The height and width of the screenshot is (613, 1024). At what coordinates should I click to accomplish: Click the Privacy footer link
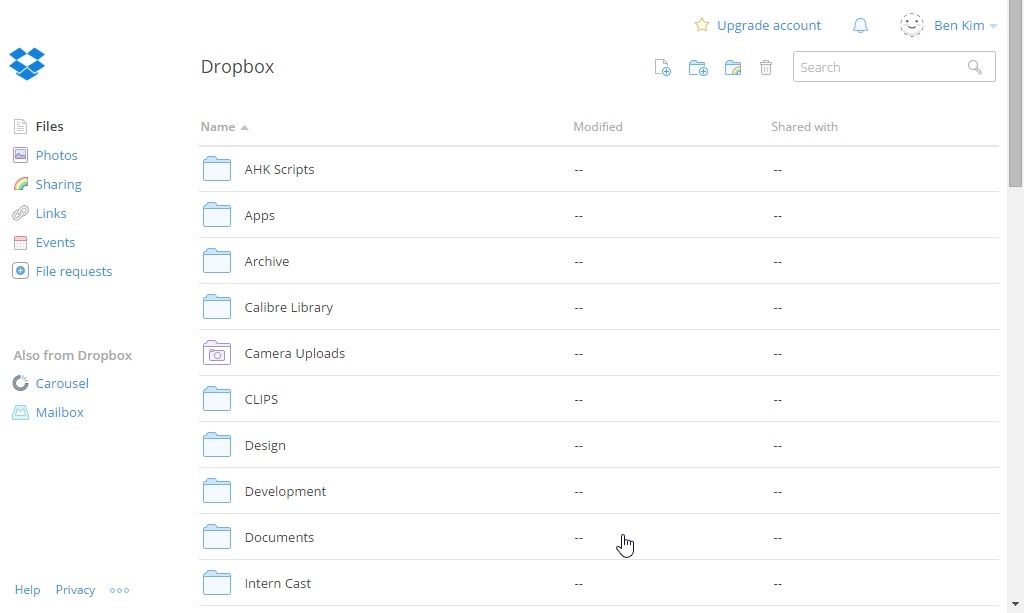[75, 590]
